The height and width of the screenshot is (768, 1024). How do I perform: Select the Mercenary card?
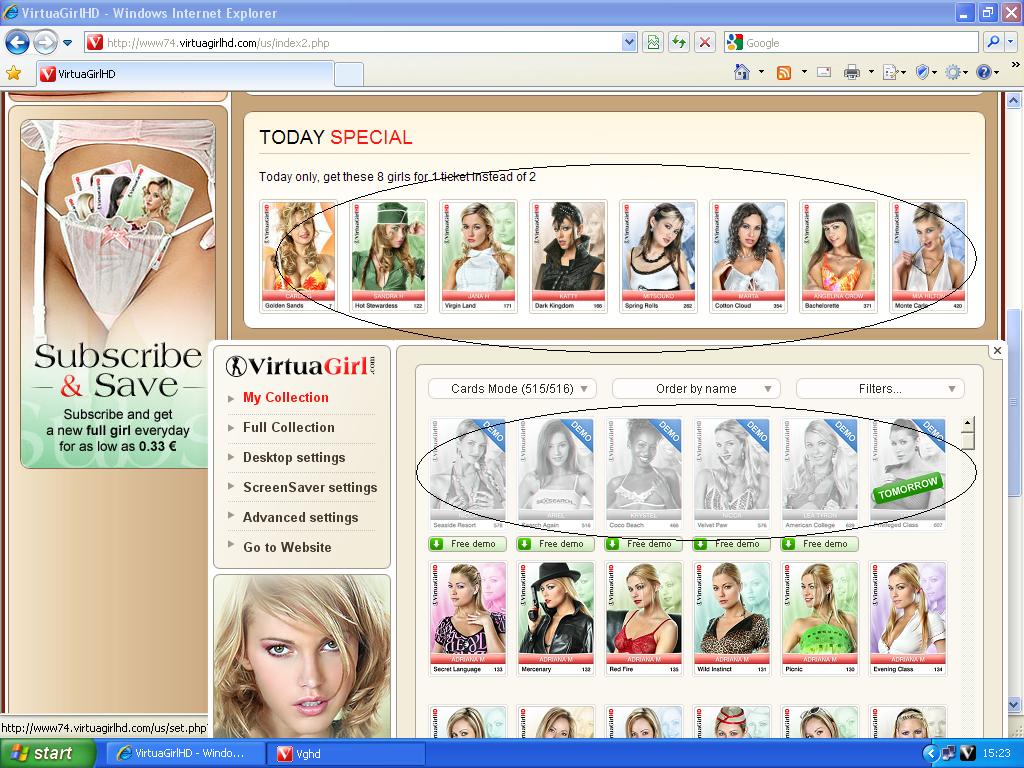[x=556, y=618]
